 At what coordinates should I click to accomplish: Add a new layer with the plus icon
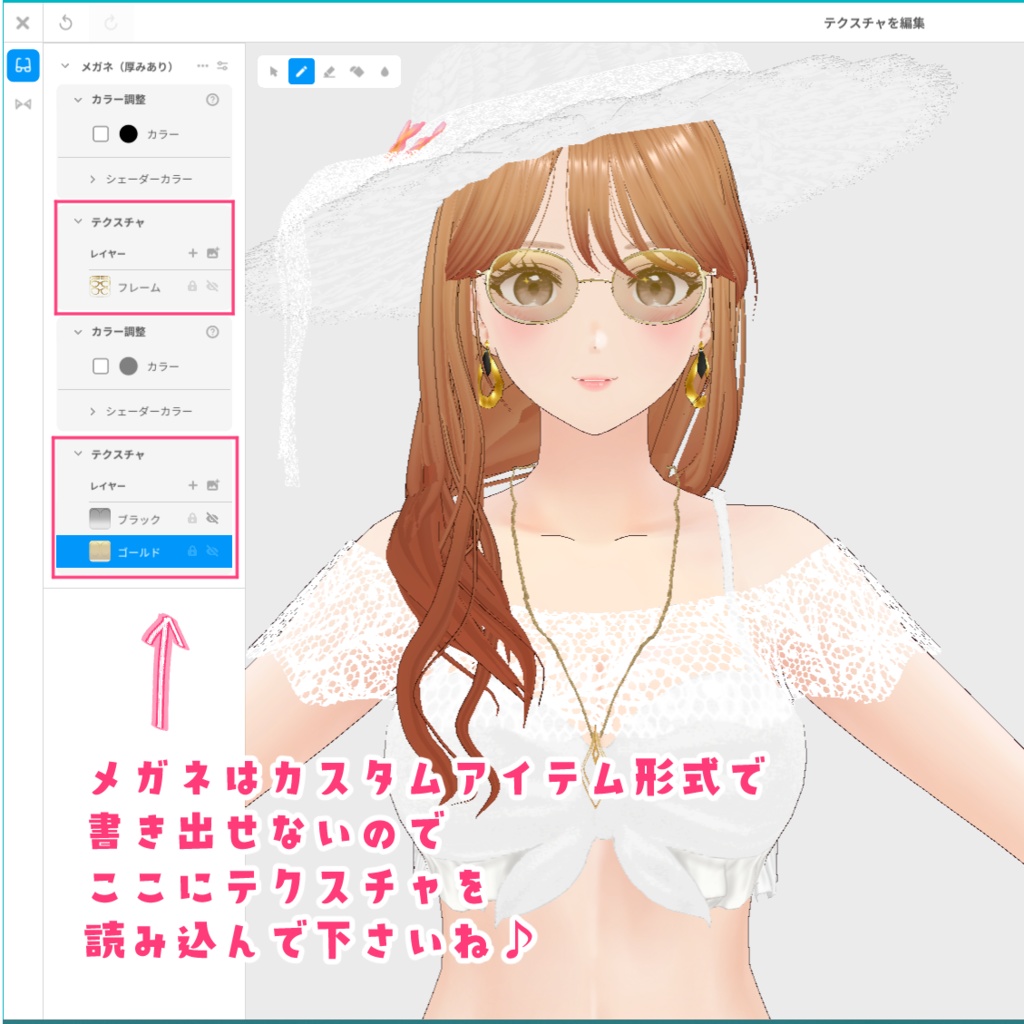[193, 251]
